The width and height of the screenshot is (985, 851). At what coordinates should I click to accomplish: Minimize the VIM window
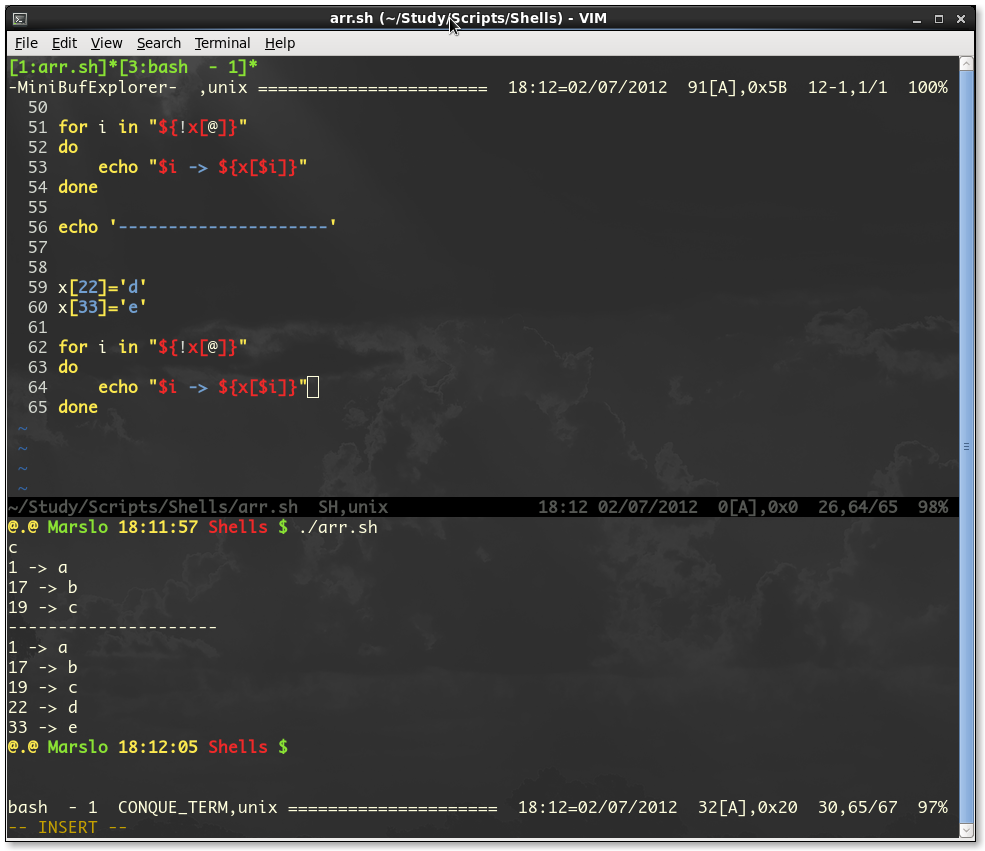tap(917, 19)
